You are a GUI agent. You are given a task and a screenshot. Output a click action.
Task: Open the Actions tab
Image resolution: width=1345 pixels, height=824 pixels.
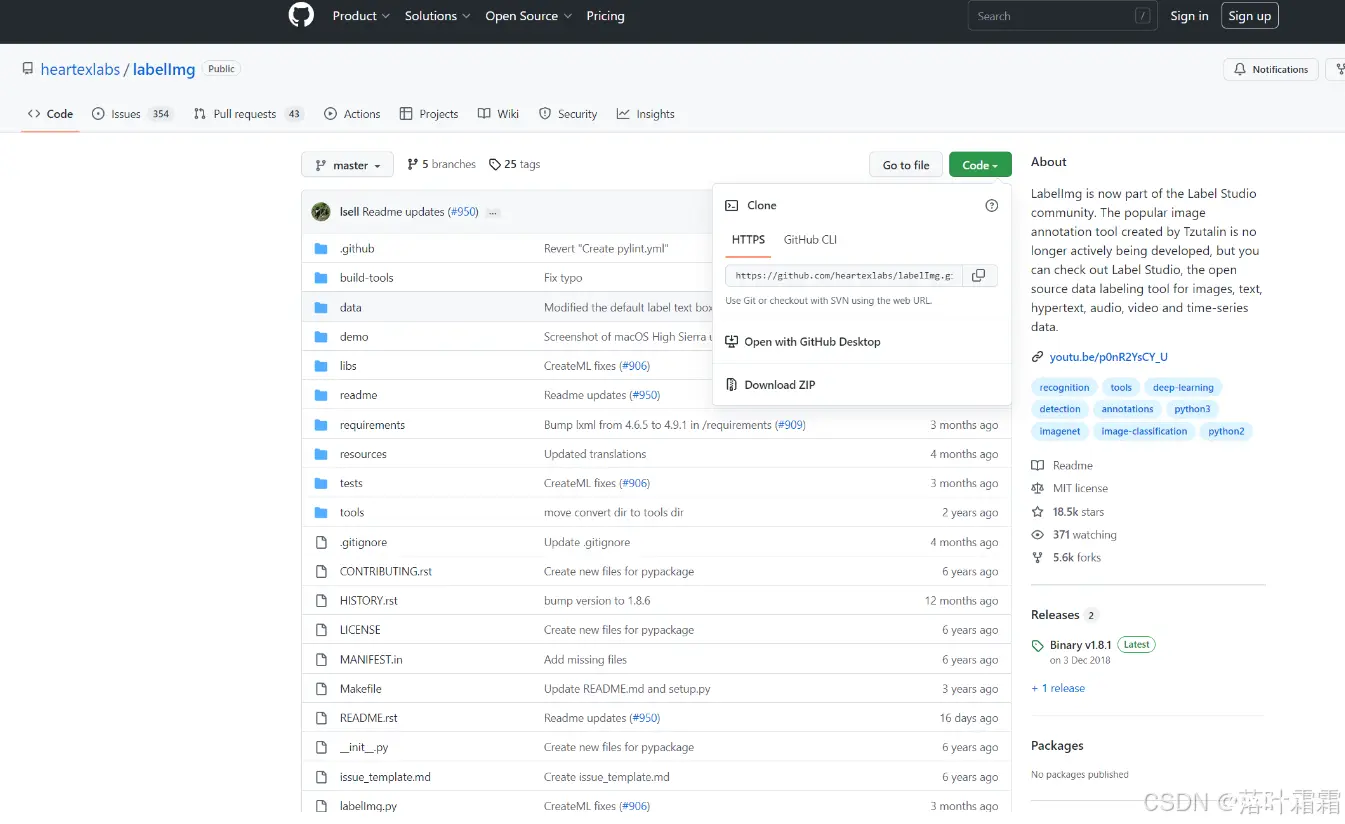coord(352,114)
